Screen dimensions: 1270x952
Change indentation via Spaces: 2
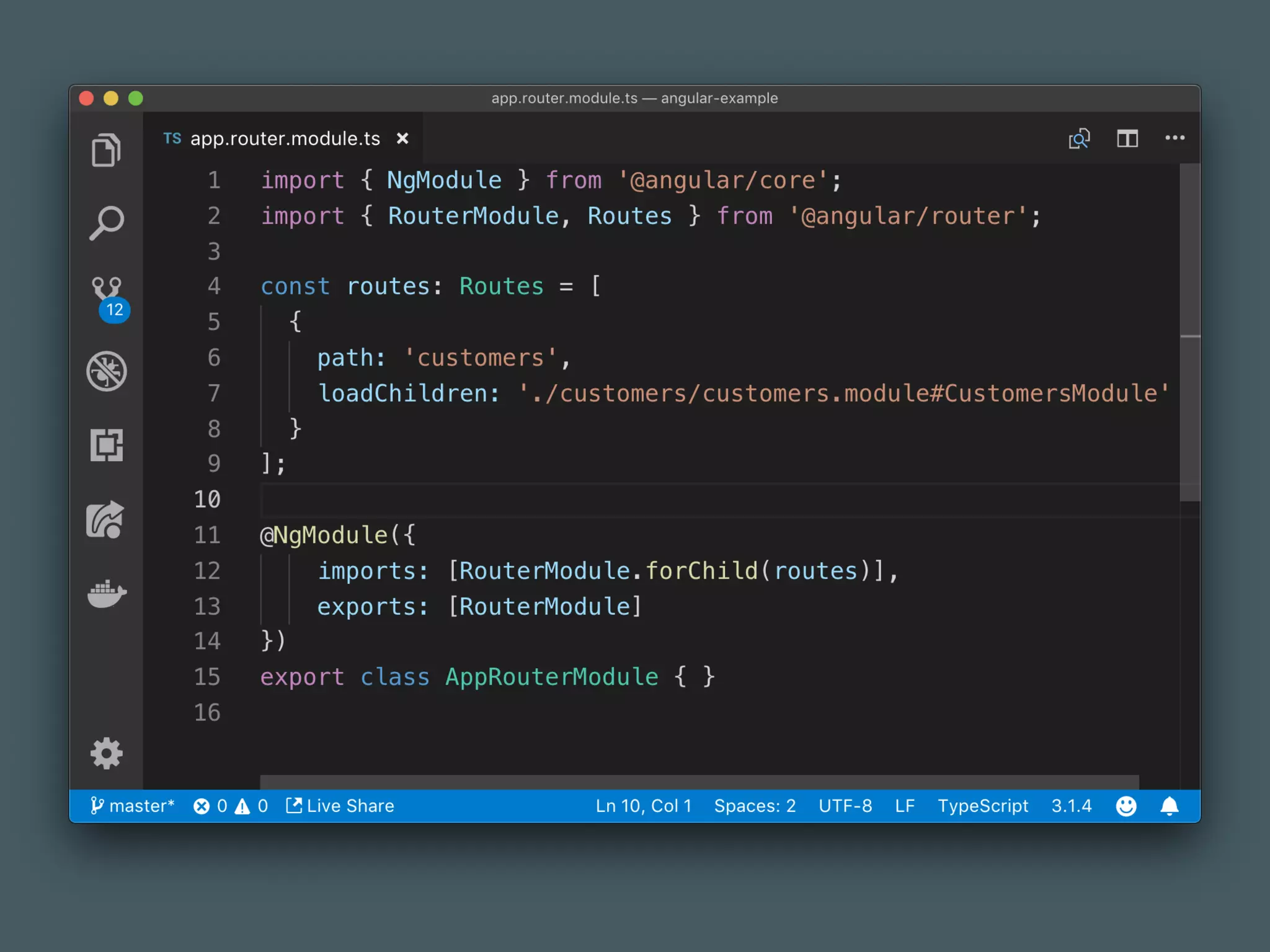click(755, 806)
